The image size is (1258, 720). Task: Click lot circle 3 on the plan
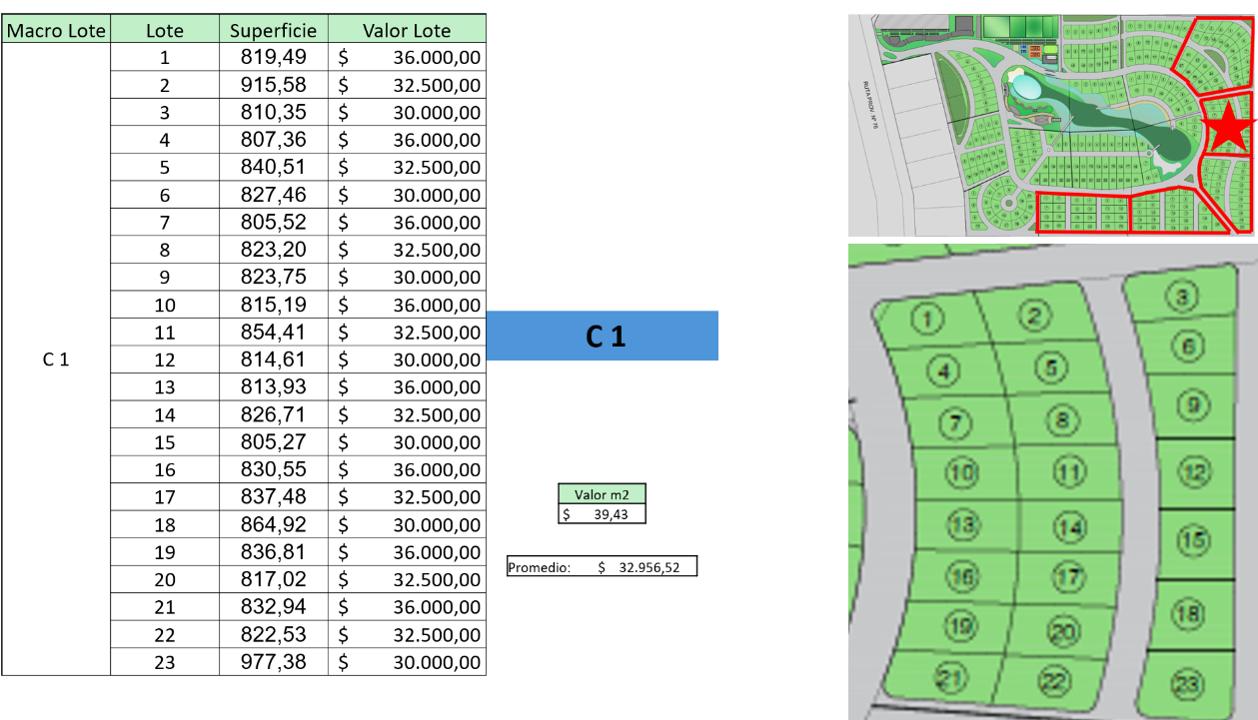tap(1183, 296)
